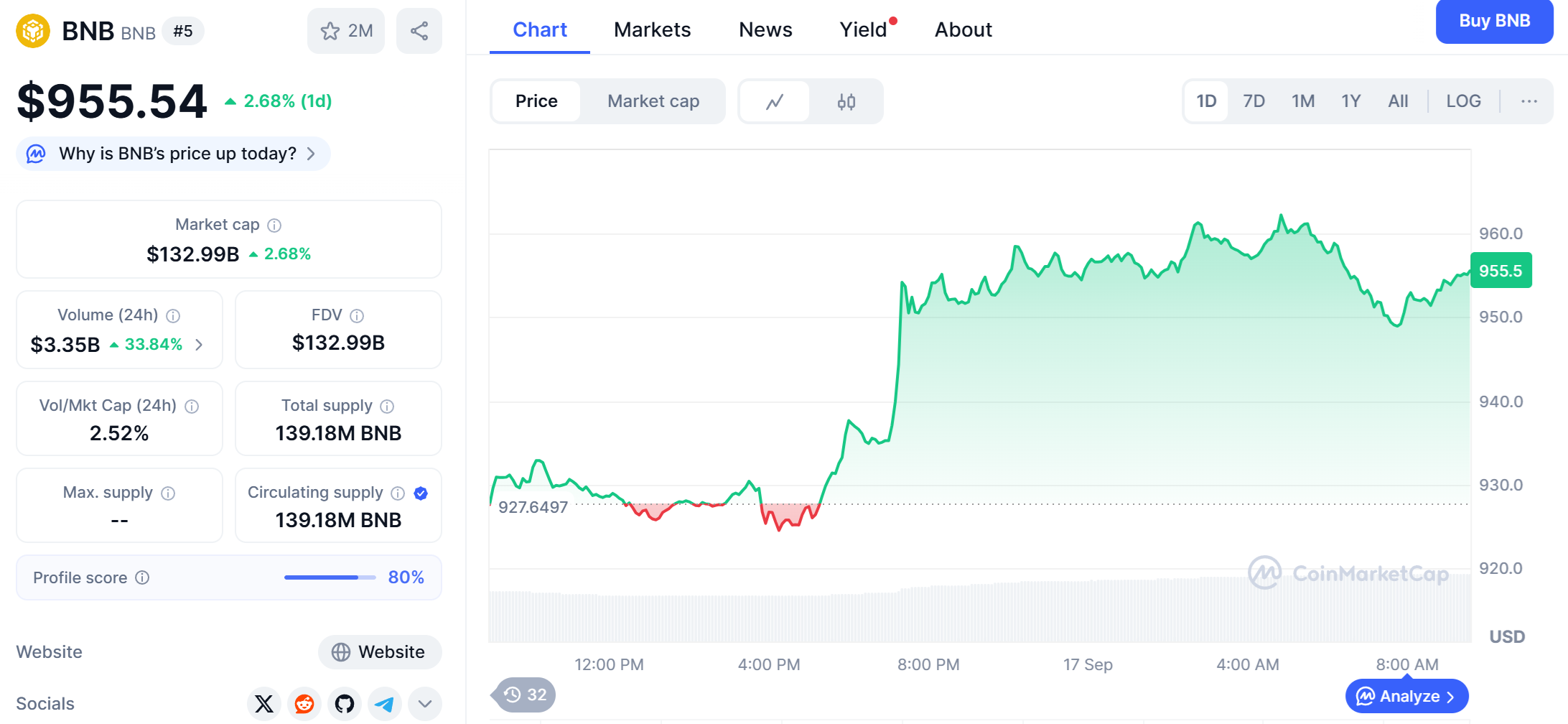Click the $955.54 price heading

pyautogui.click(x=112, y=101)
